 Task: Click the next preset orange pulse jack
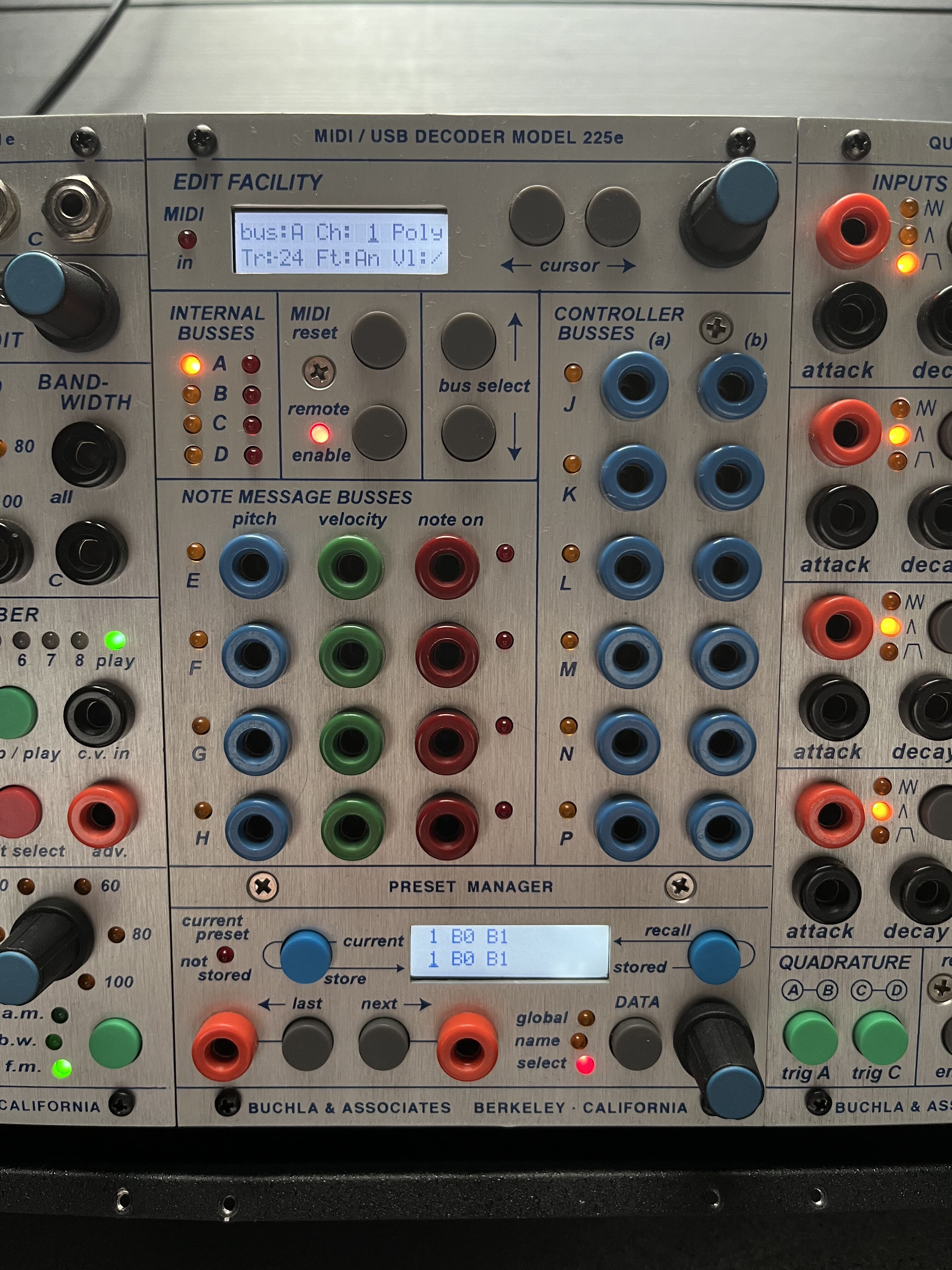[467, 1047]
